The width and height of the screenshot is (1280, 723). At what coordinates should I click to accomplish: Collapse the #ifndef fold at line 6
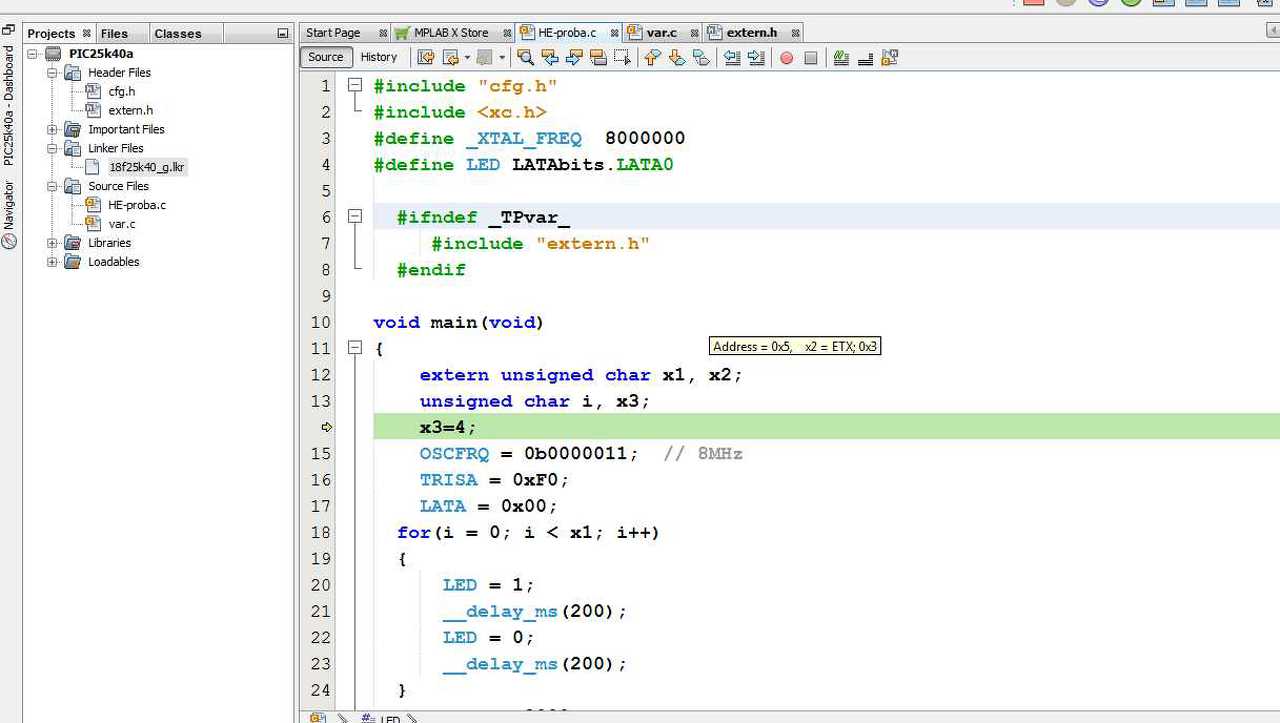tap(354, 216)
